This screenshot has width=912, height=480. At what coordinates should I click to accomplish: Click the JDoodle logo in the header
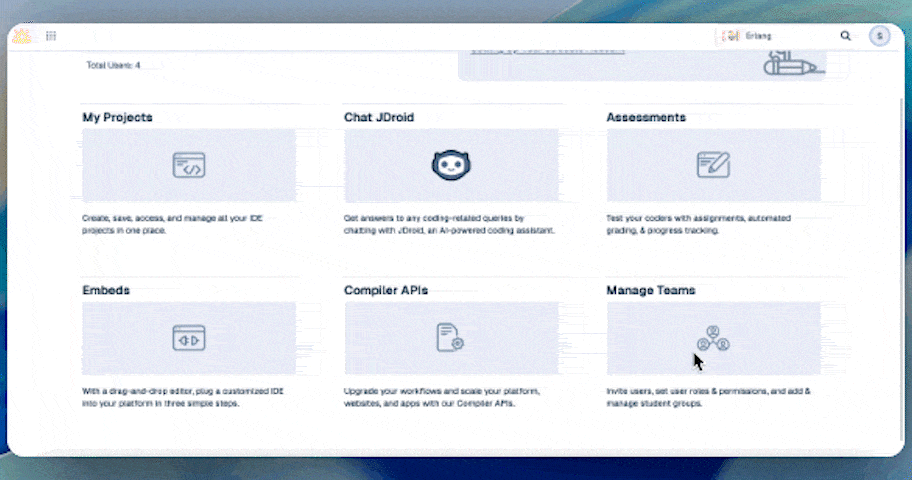click(23, 36)
